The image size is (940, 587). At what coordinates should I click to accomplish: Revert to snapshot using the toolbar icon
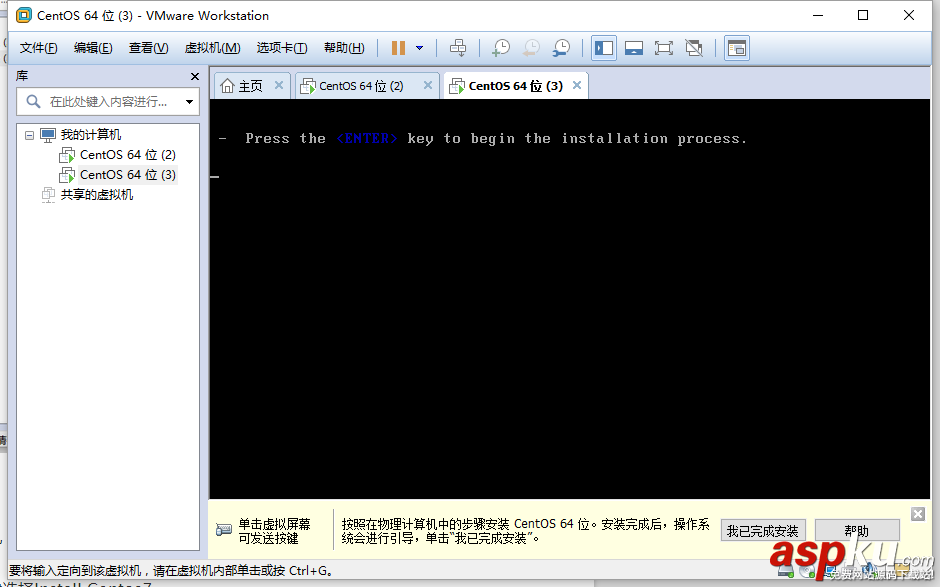click(531, 48)
